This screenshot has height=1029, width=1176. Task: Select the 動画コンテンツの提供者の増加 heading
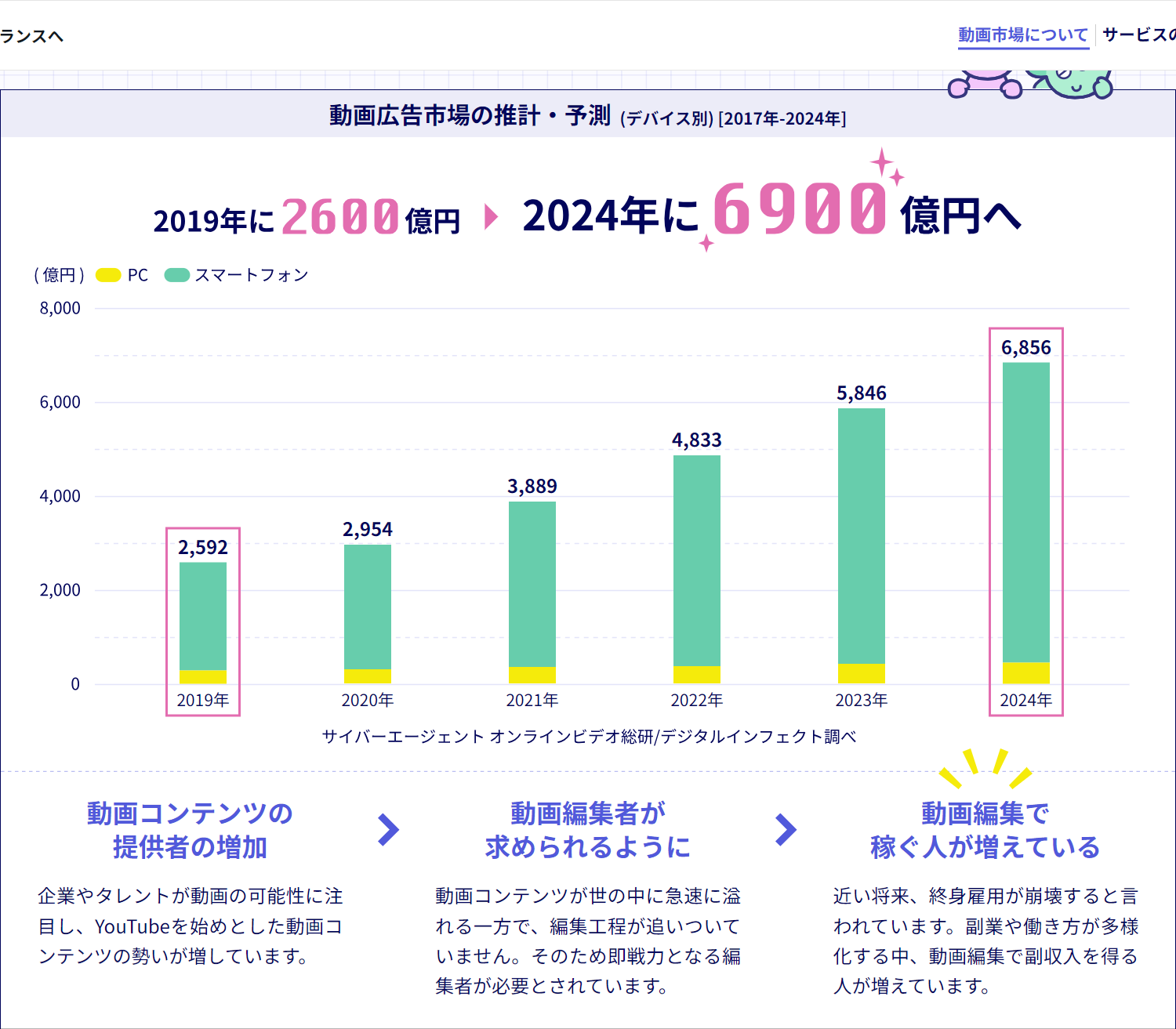click(x=190, y=830)
